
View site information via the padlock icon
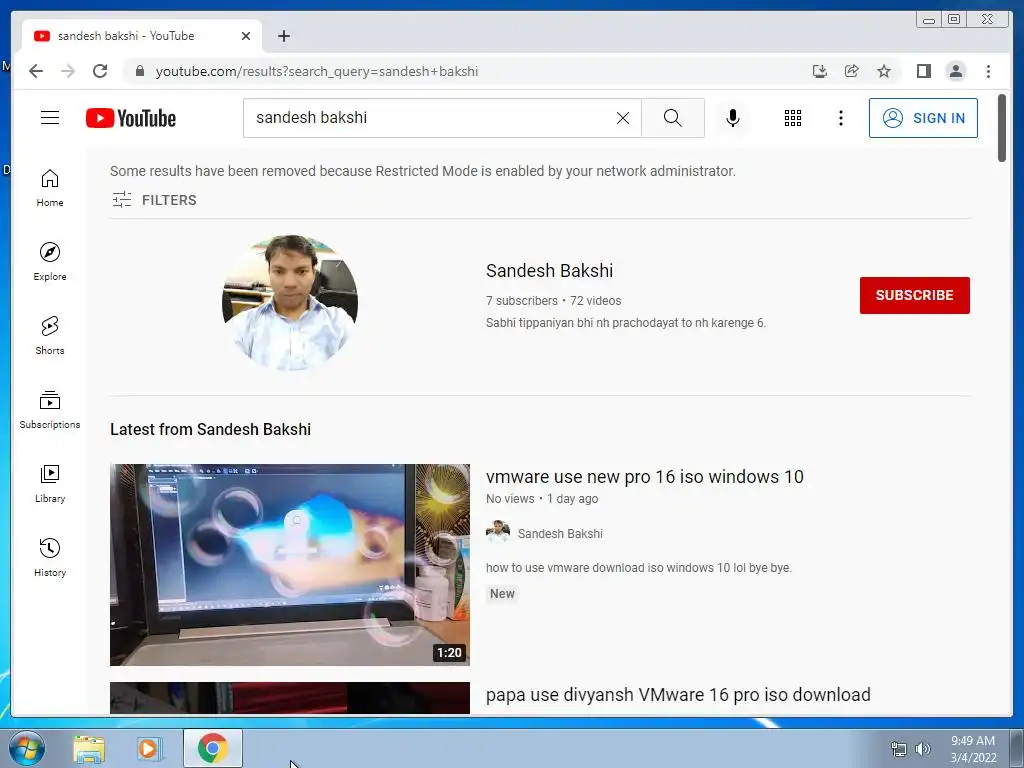139,71
